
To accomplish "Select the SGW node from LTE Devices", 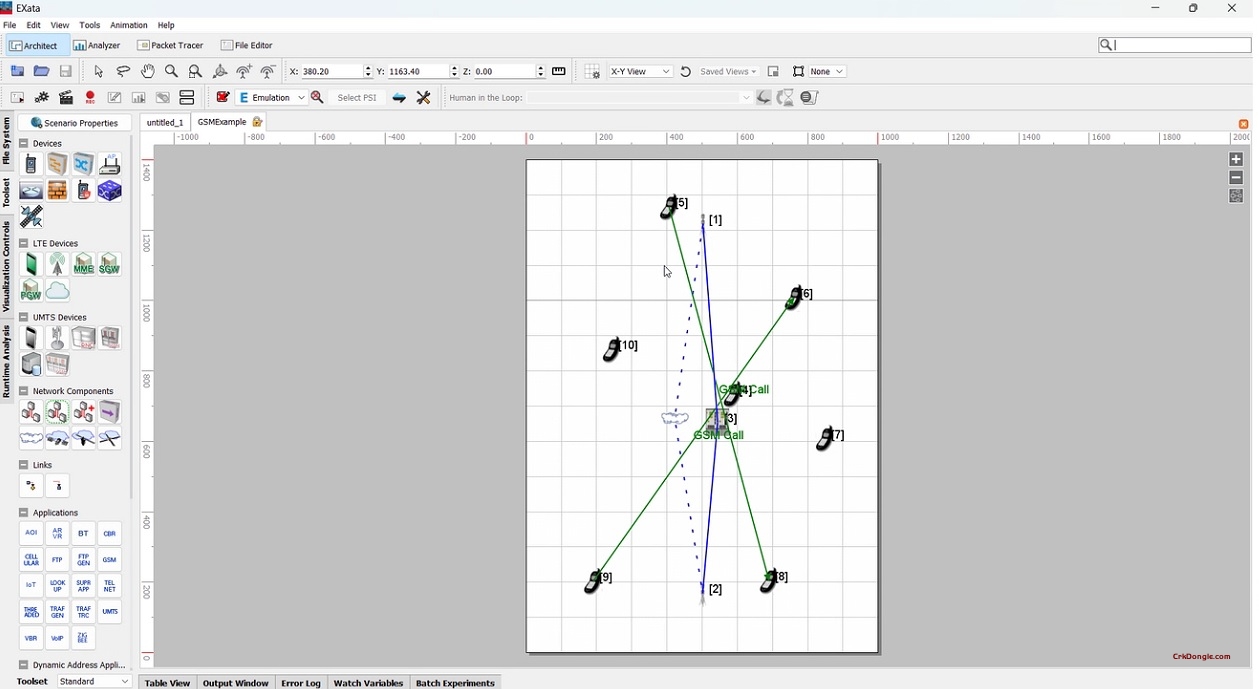I will [110, 264].
